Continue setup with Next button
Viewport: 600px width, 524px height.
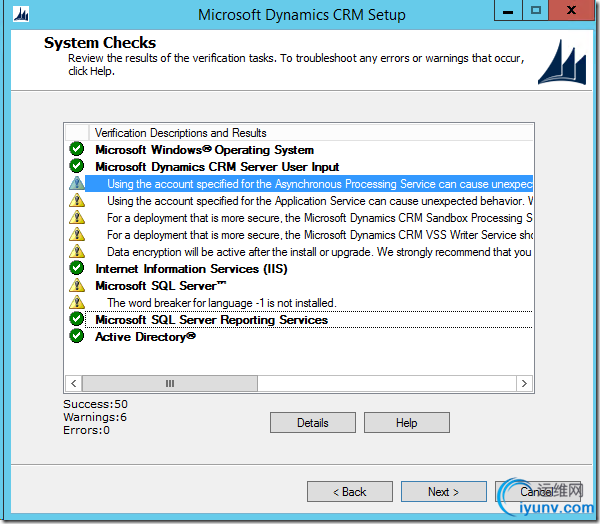coord(443,491)
